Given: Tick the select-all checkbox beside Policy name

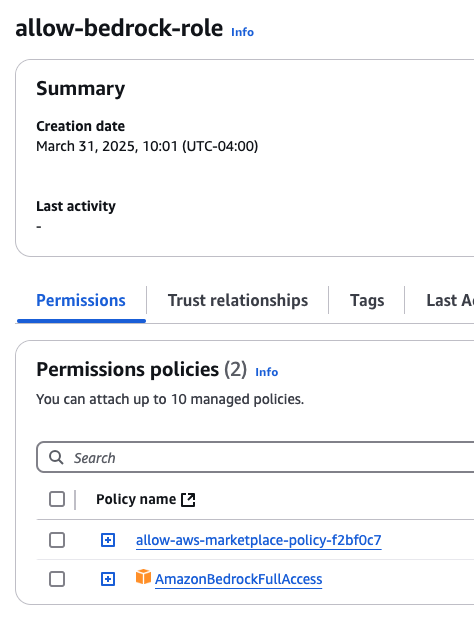Looking at the screenshot, I should point(57,499).
